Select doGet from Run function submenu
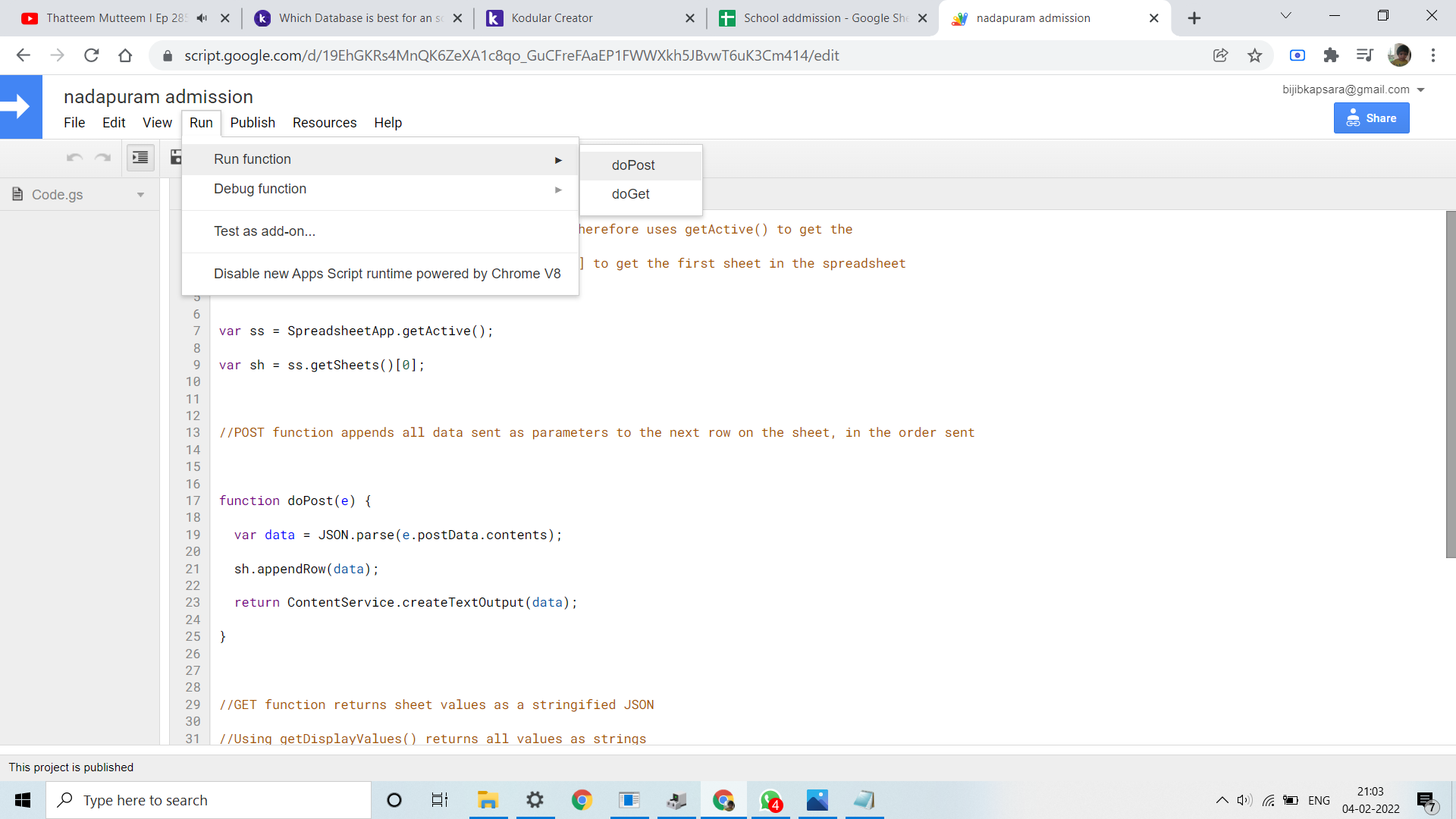The width and height of the screenshot is (1456, 819). coord(630,194)
